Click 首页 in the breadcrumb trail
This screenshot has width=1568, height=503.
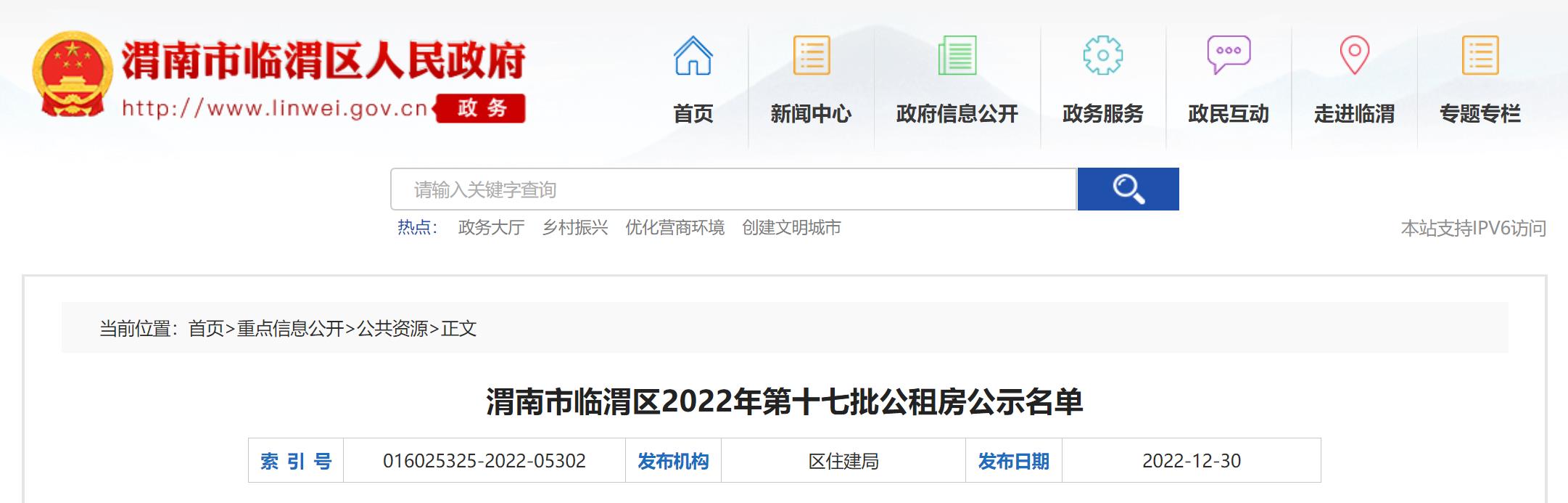tap(206, 329)
